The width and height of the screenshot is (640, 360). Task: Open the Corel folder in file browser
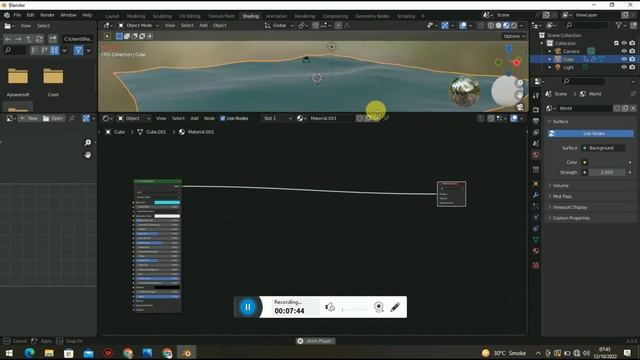[53, 82]
